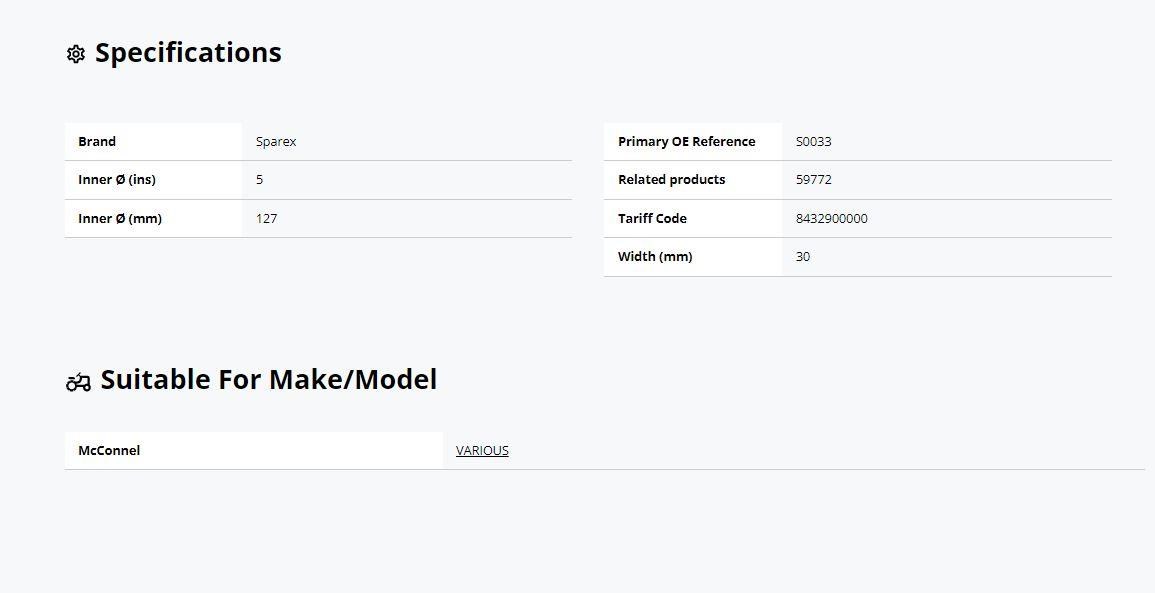Click the tractor icon beside Suitable For Make/Model

click(x=78, y=382)
